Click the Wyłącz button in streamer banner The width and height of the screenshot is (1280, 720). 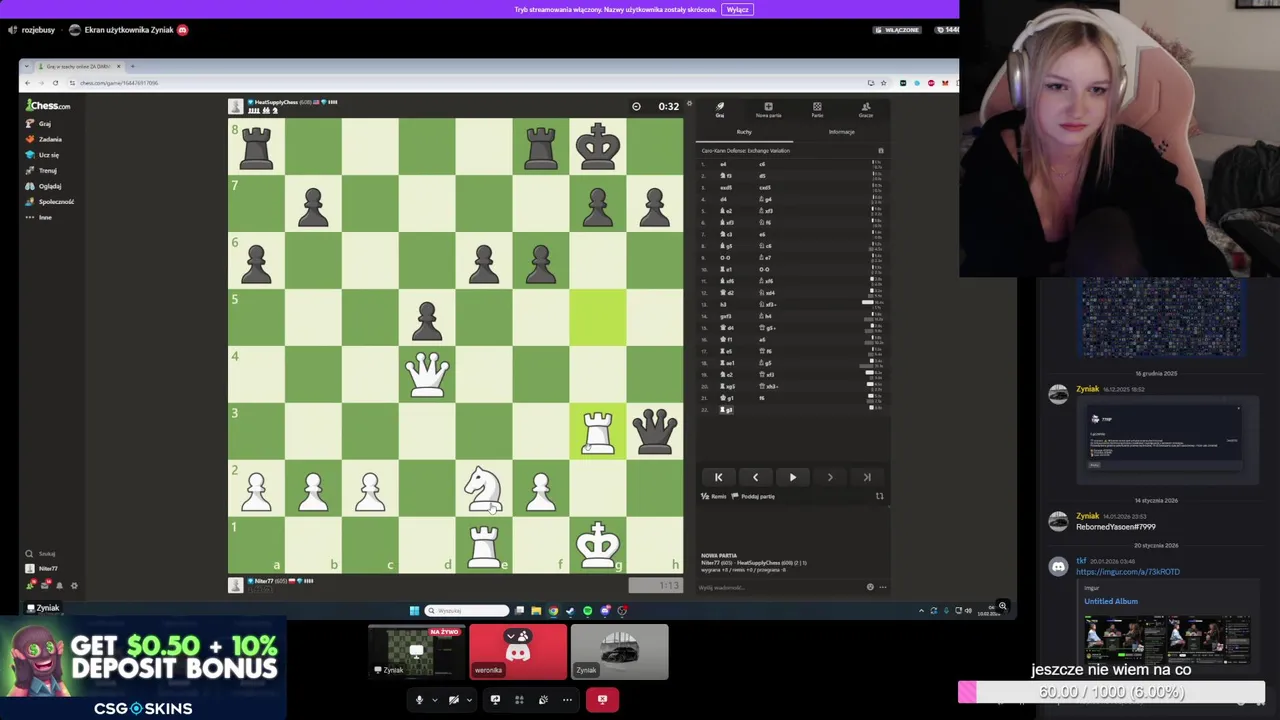click(737, 9)
